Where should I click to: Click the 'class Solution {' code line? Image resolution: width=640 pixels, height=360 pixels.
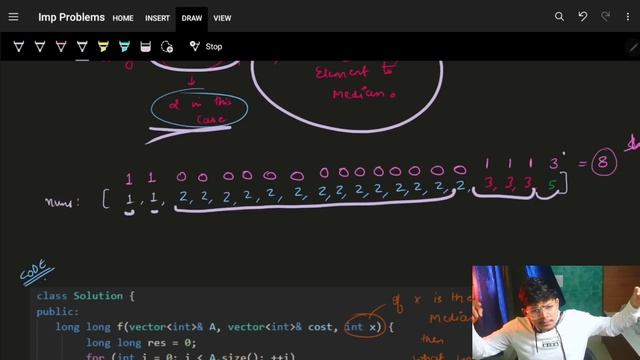click(86, 296)
